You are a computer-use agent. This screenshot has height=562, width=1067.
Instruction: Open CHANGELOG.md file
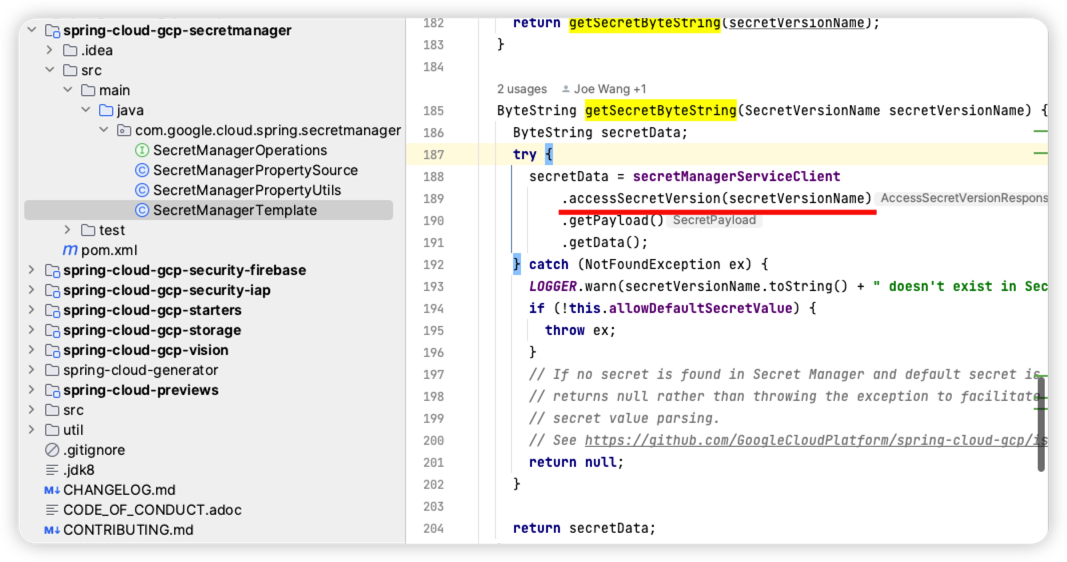(x=119, y=490)
